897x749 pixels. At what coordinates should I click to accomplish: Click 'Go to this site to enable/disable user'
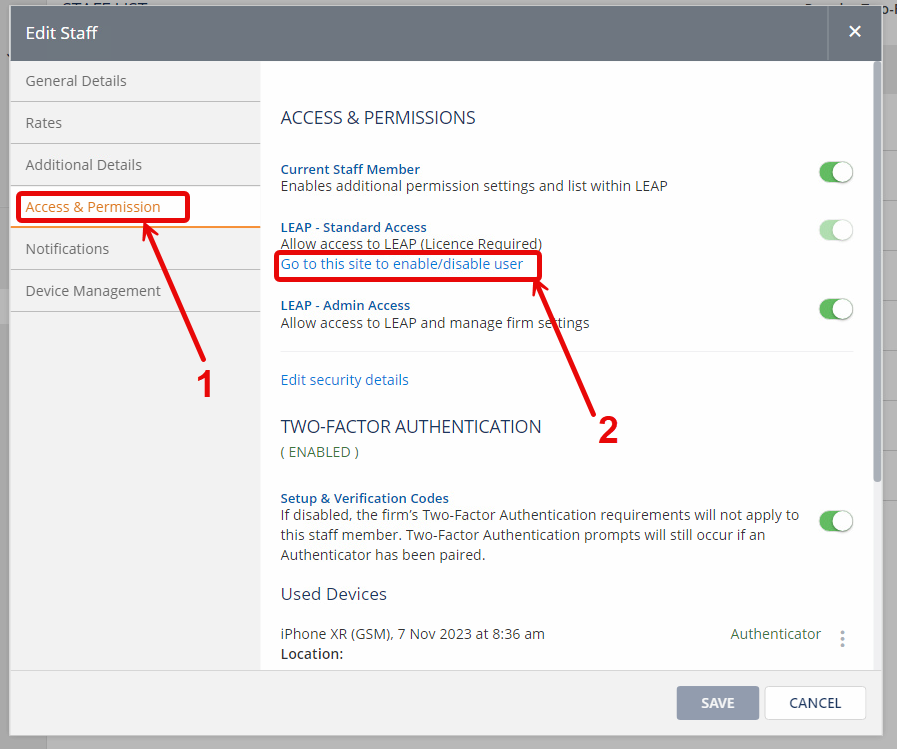402,264
